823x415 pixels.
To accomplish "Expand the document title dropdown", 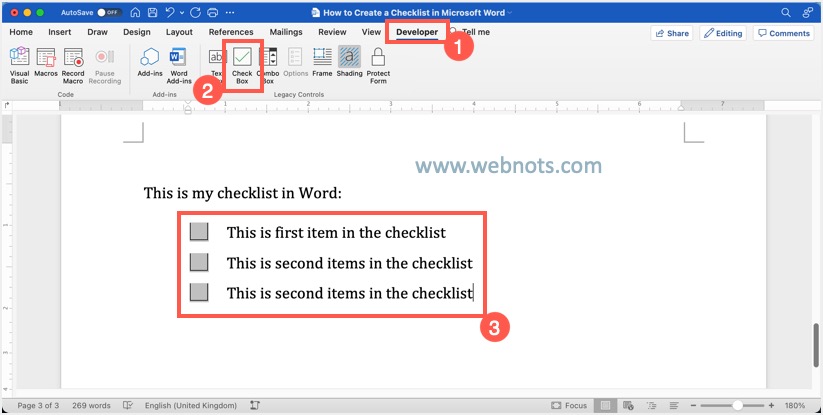I will 510,12.
